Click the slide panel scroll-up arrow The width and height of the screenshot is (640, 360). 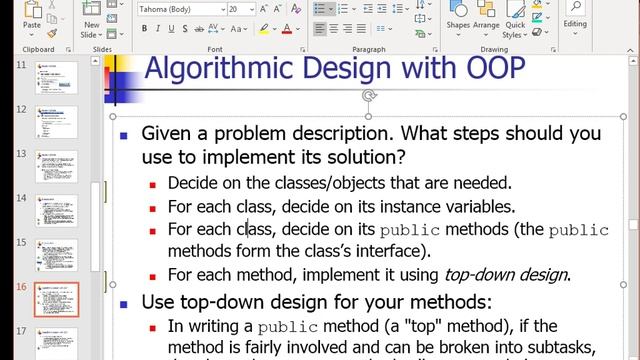click(95, 61)
